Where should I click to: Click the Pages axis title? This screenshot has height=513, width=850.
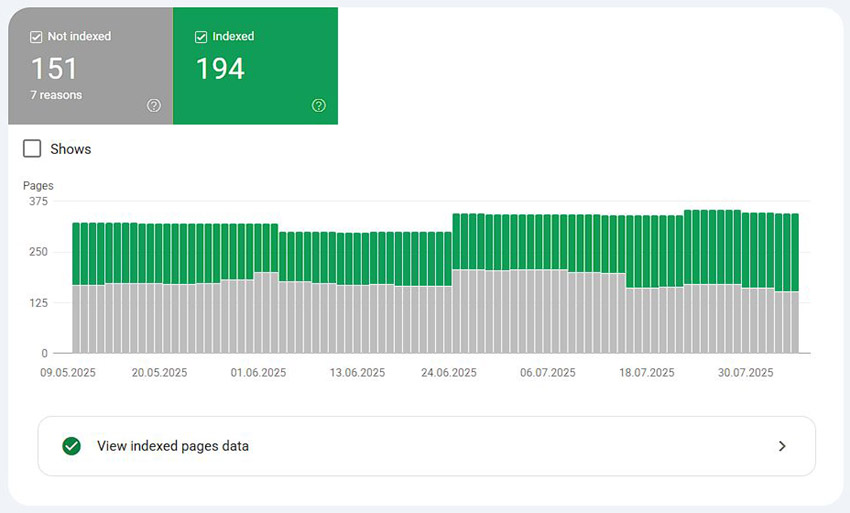38,186
